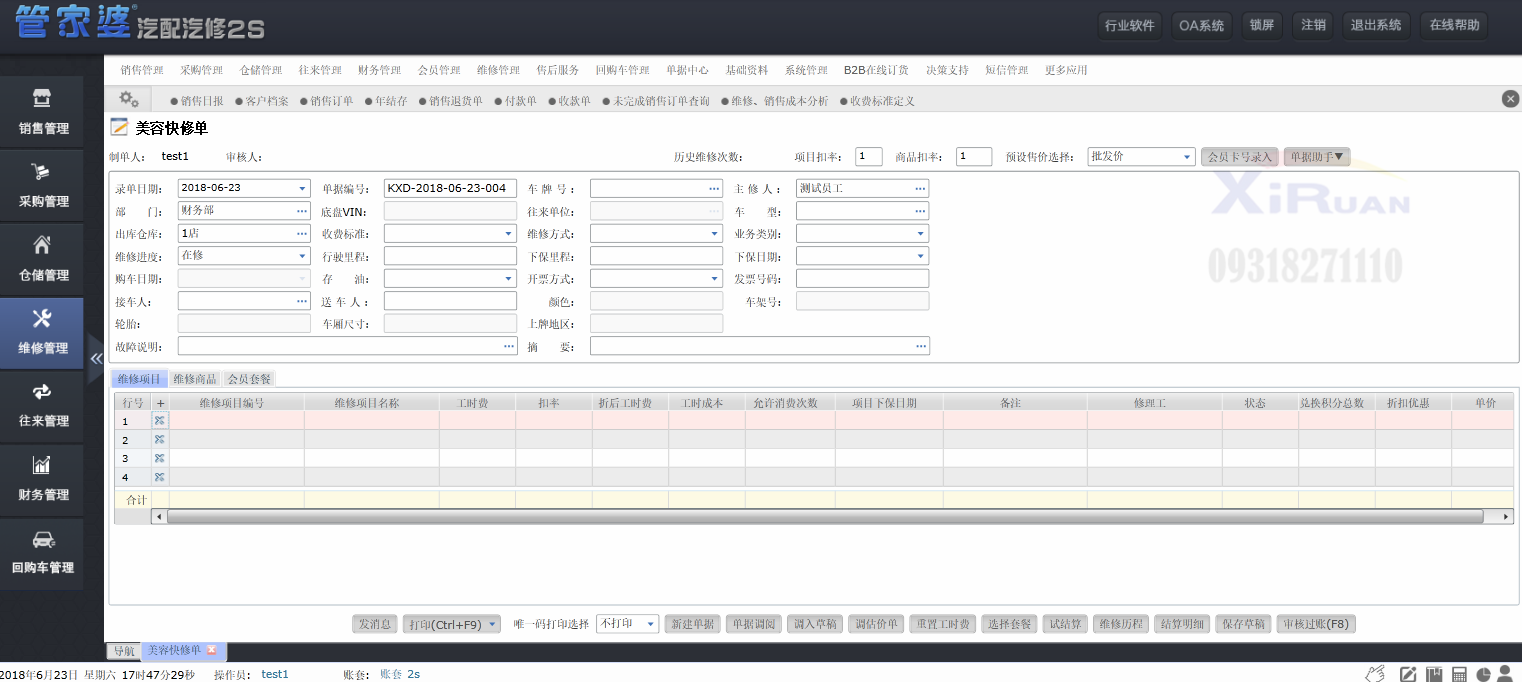Open 销售日报 shortcut link
This screenshot has height=682, width=1522.
(x=202, y=101)
